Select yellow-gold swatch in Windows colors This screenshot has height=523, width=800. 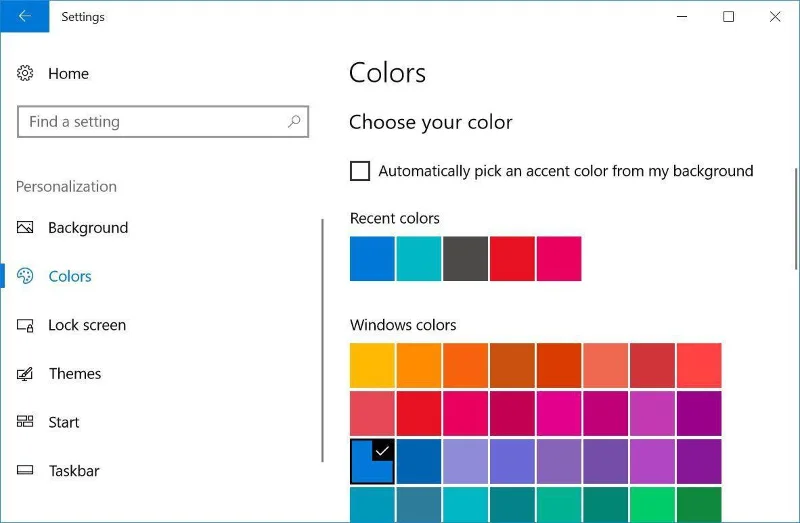(x=372, y=365)
